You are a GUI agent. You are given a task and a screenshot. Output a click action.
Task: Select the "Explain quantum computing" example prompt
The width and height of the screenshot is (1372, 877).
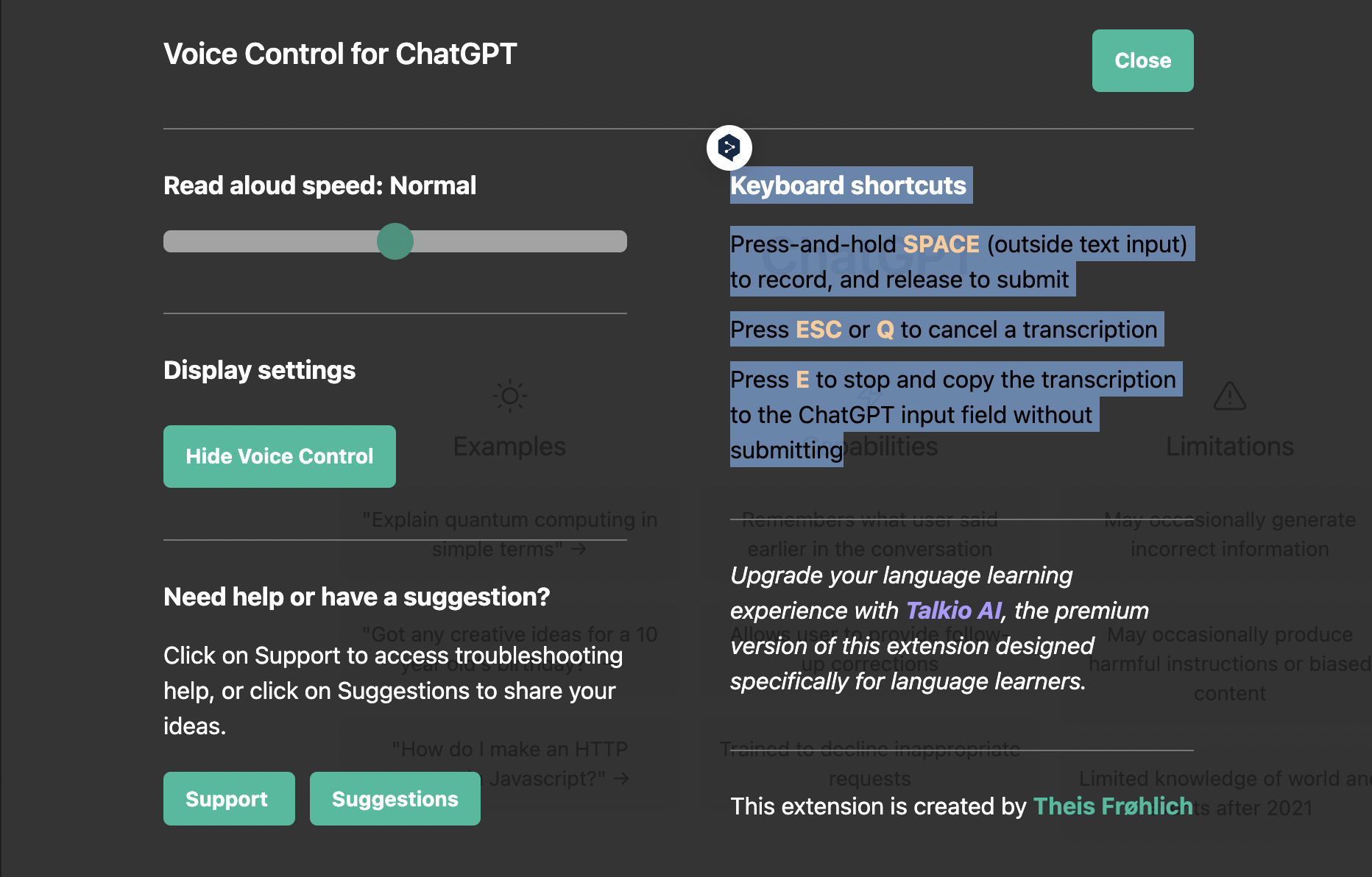pos(509,534)
